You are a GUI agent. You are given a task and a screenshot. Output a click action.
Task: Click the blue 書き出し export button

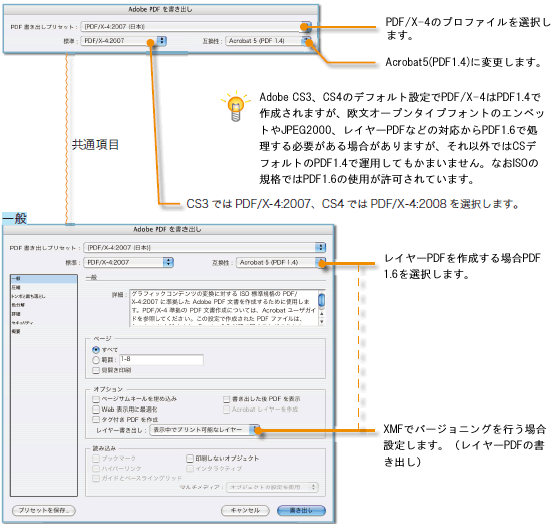pos(301,510)
